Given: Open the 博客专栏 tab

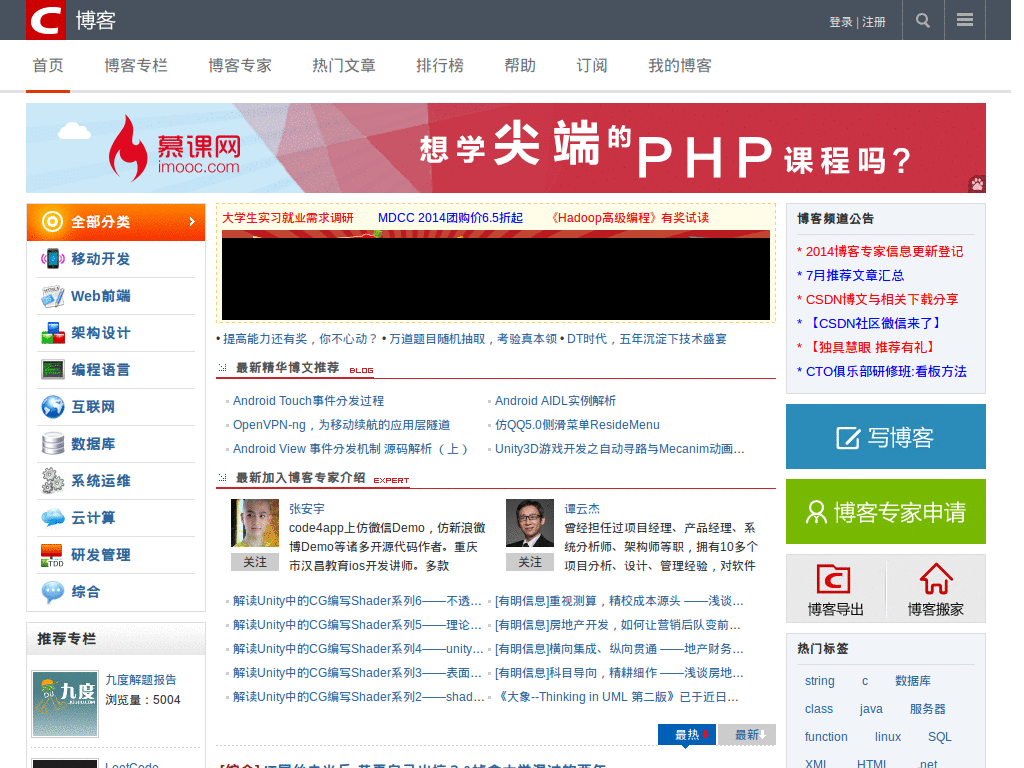Looking at the screenshot, I should 136,65.
